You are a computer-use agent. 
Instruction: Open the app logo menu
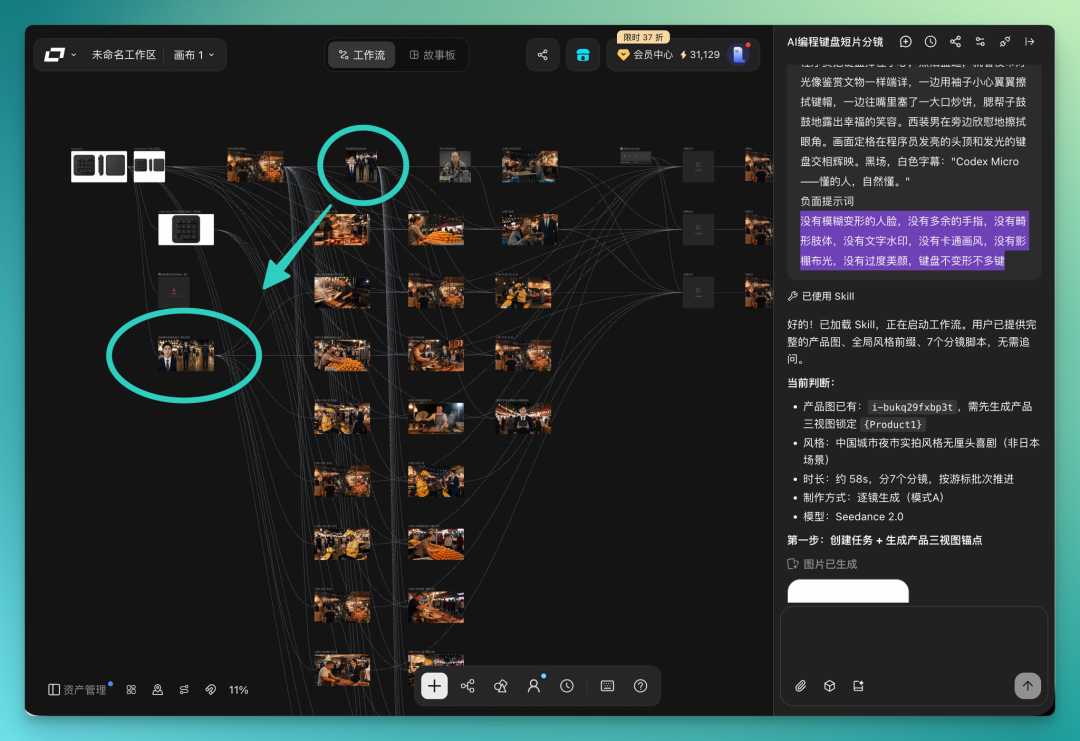click(x=59, y=54)
